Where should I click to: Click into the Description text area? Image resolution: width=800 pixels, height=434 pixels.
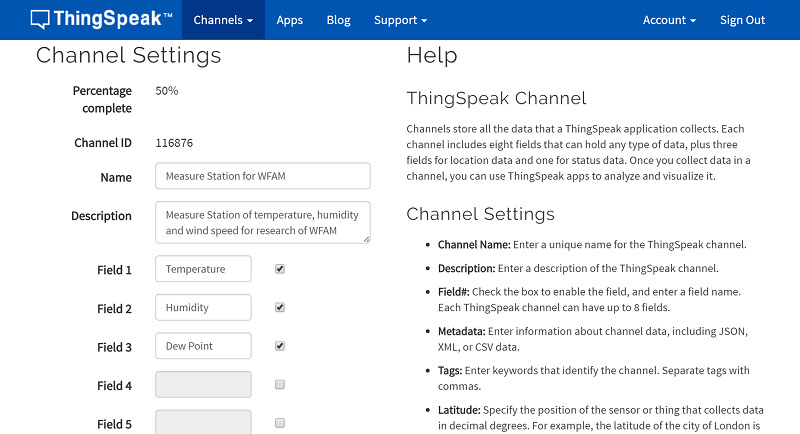click(x=263, y=222)
